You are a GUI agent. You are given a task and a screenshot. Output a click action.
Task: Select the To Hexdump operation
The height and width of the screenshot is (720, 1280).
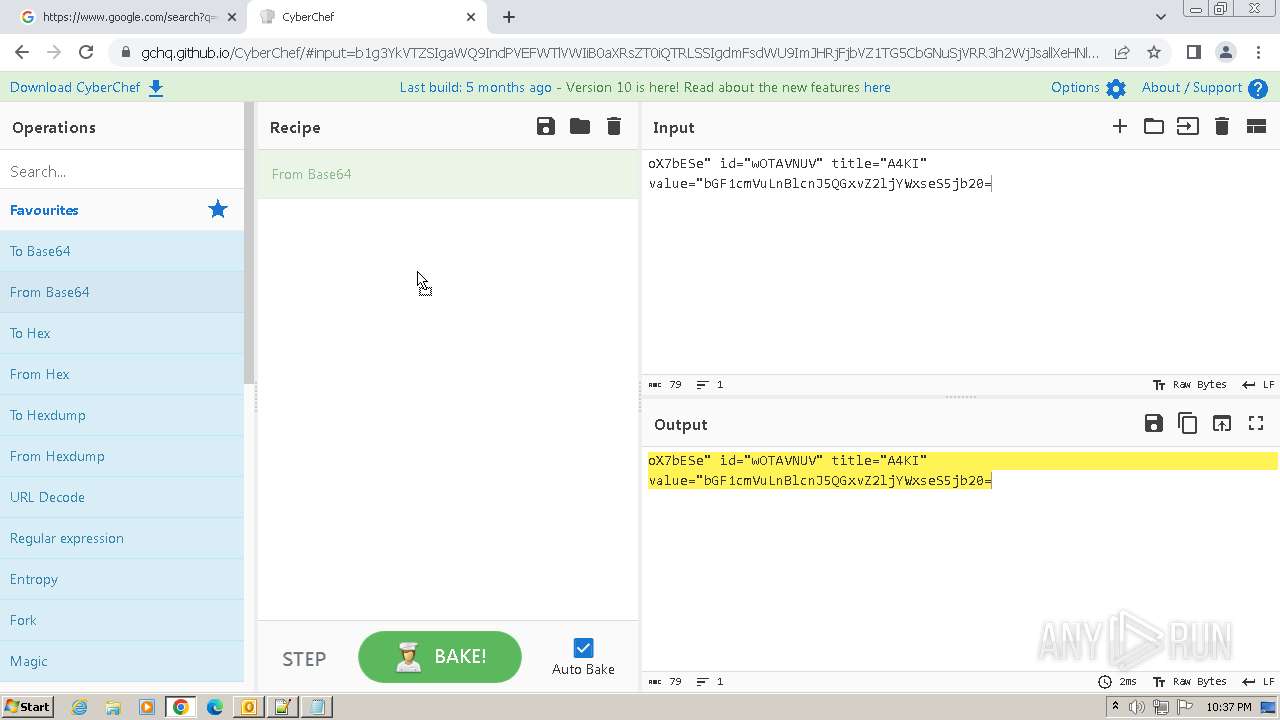coord(122,415)
